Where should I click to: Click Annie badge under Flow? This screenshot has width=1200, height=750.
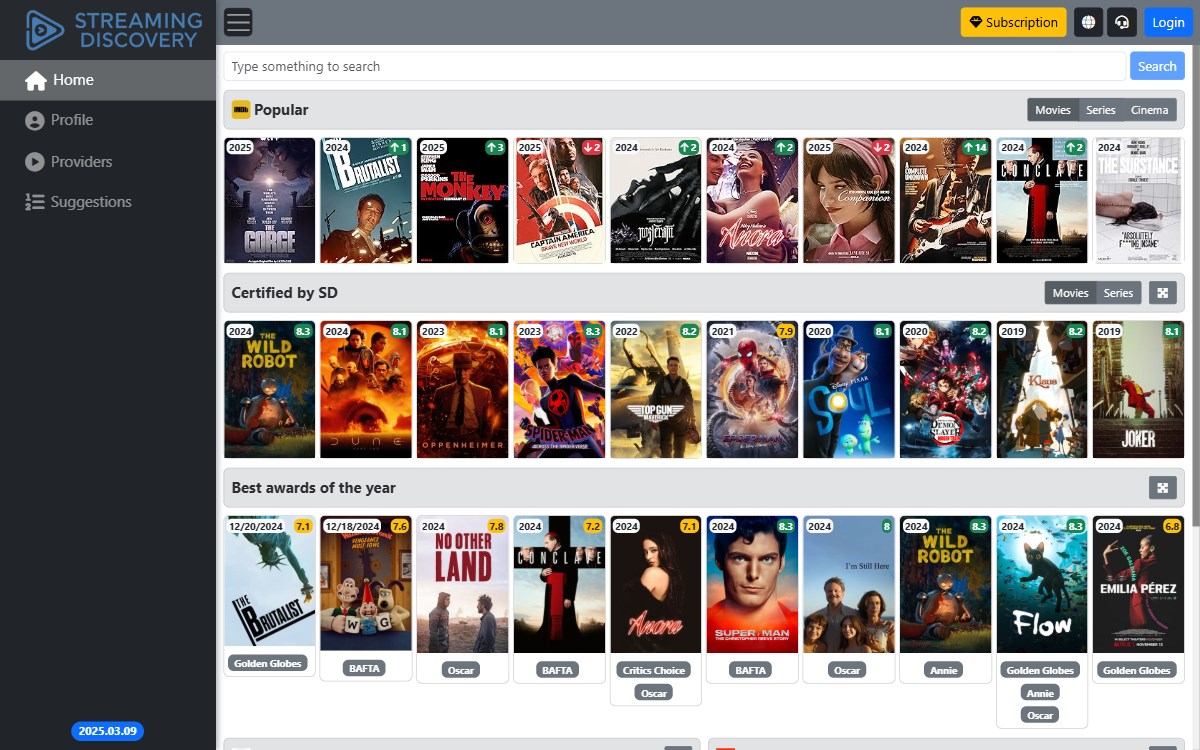click(1040, 692)
